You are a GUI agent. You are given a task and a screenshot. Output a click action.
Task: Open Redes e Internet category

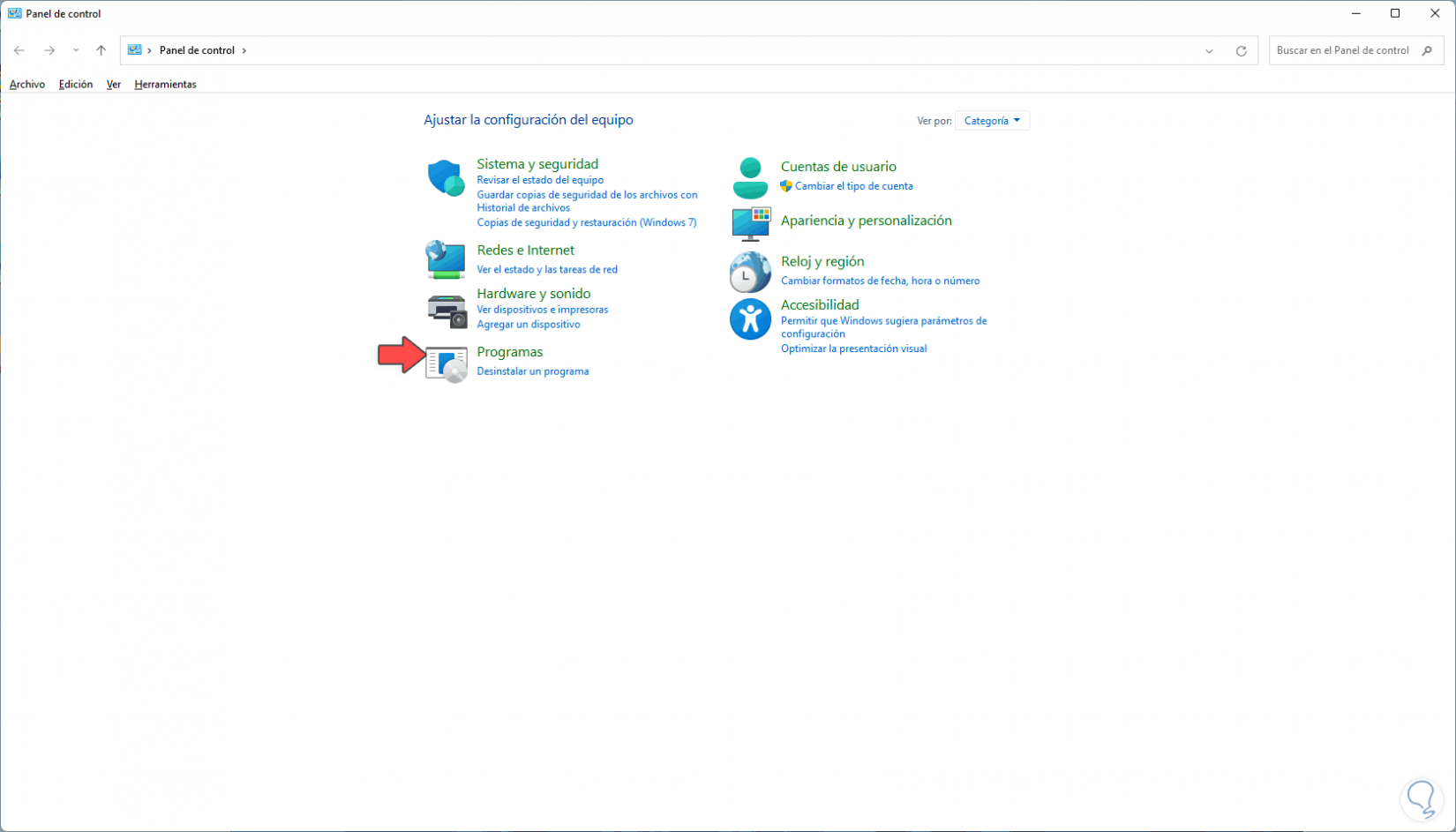(525, 251)
